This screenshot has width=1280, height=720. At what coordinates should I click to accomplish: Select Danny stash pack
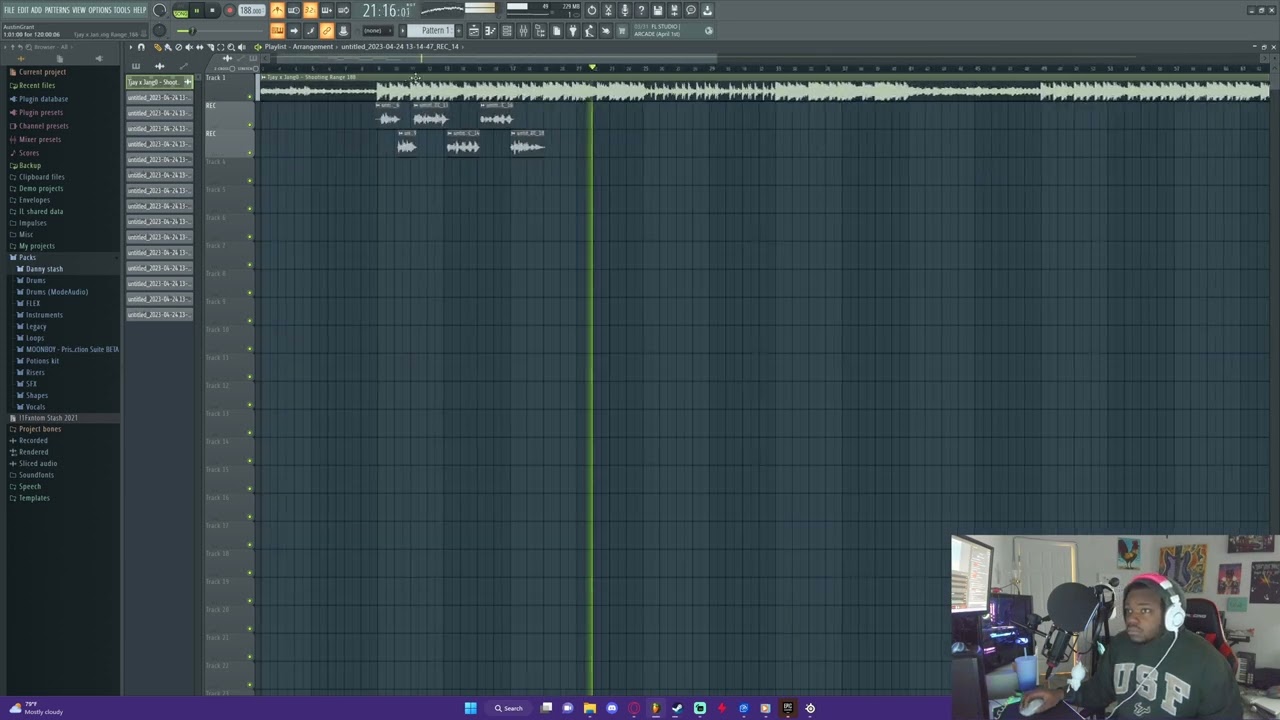click(44, 269)
